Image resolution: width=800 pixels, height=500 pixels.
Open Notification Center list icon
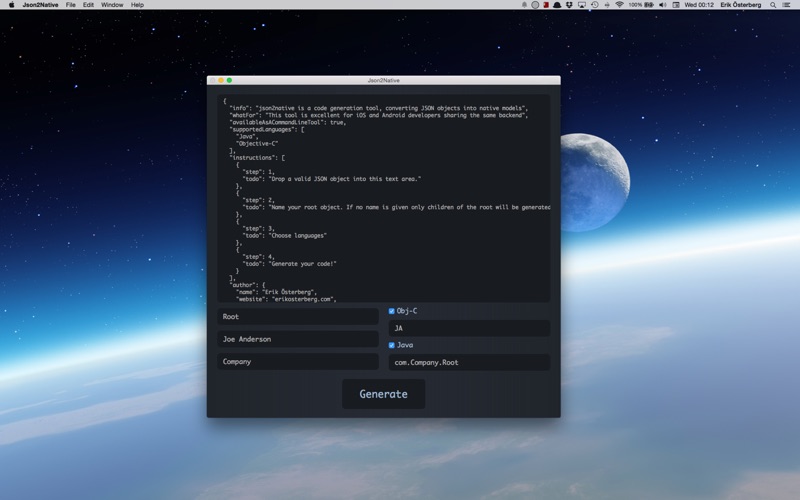(x=786, y=5)
